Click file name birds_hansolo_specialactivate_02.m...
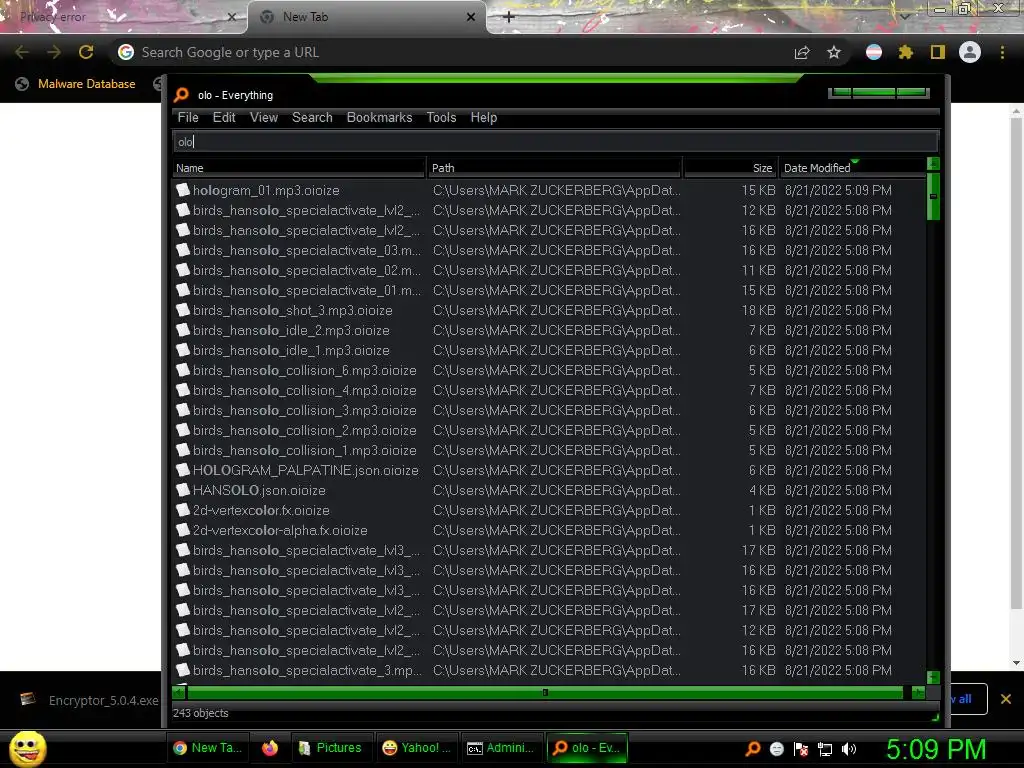Viewport: 1024px width, 768px height. 307,270
